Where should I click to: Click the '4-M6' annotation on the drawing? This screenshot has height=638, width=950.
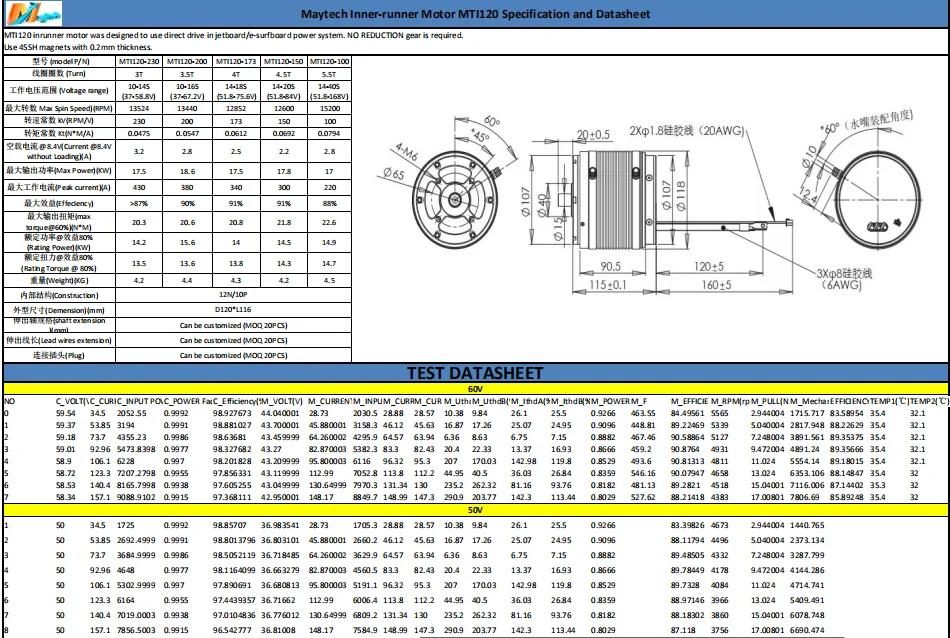406,151
